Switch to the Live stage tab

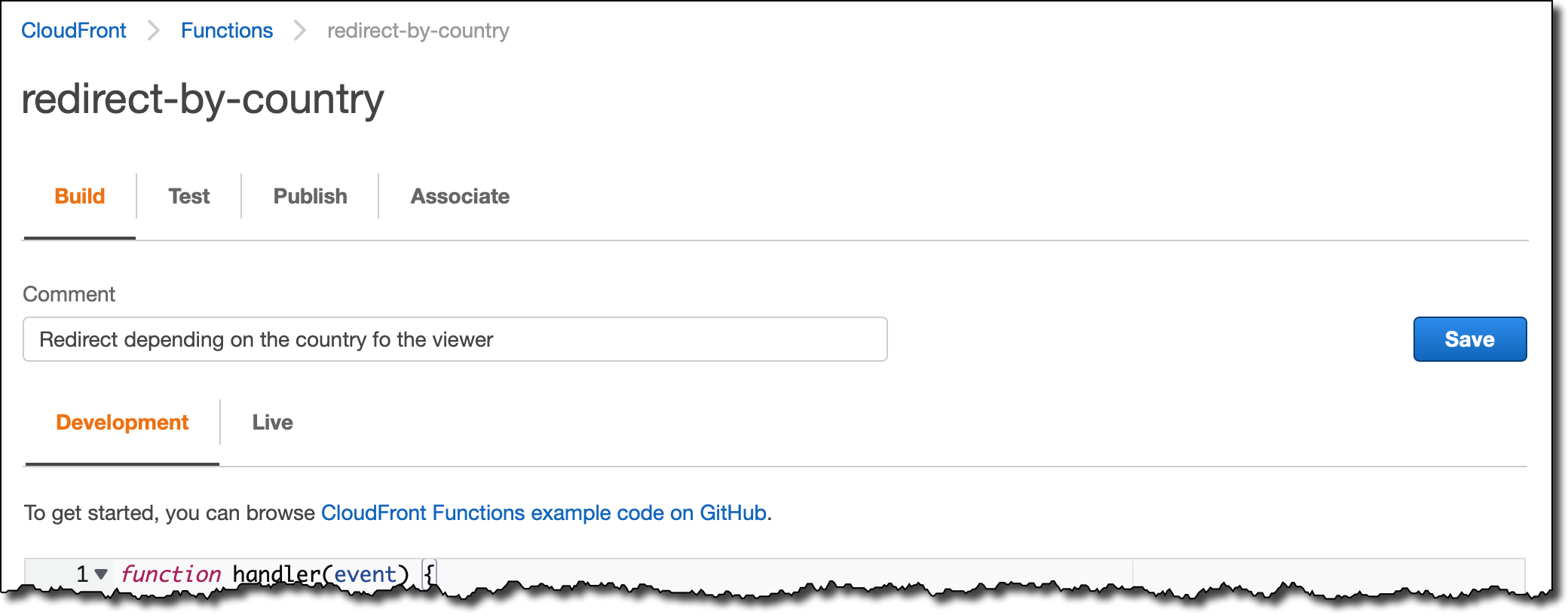click(x=273, y=423)
